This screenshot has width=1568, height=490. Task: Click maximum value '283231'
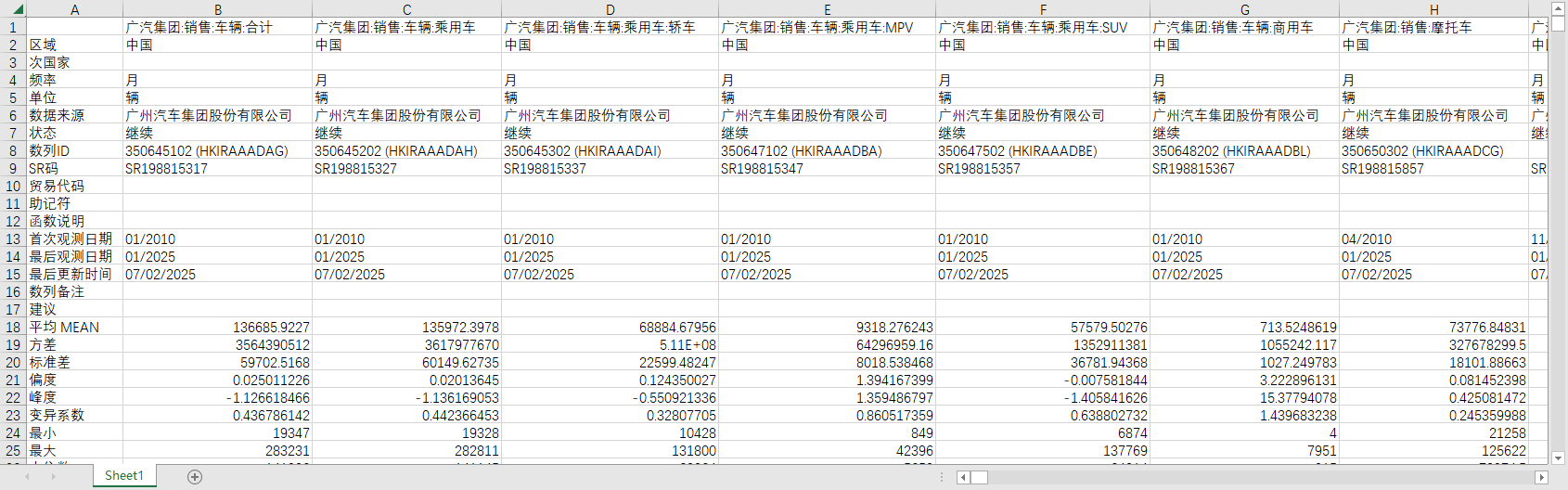[217, 450]
